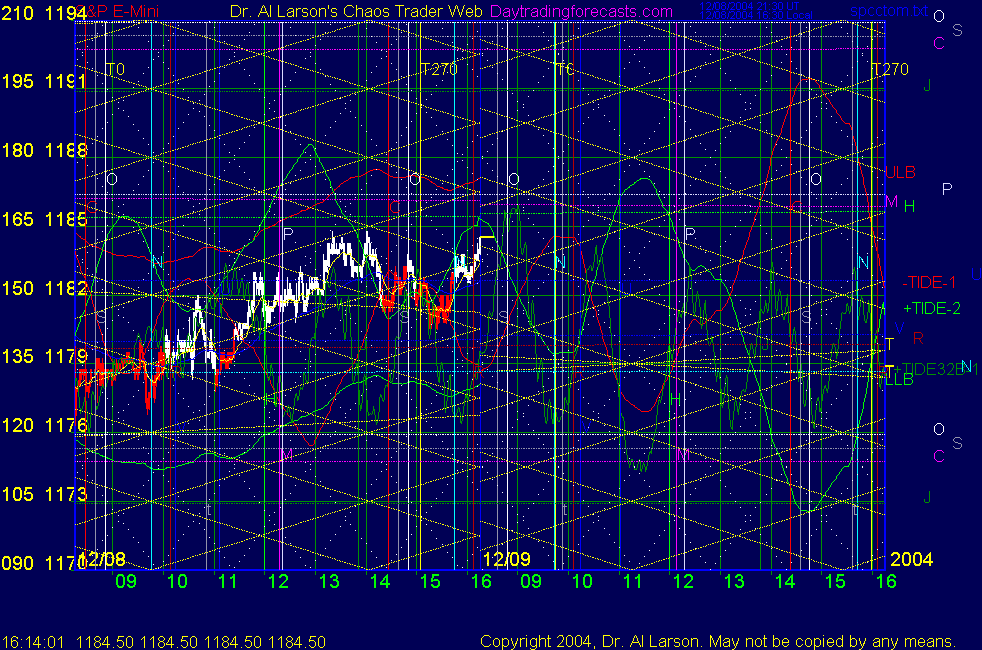Click the 16:14:01 status timestamp

coord(32,641)
